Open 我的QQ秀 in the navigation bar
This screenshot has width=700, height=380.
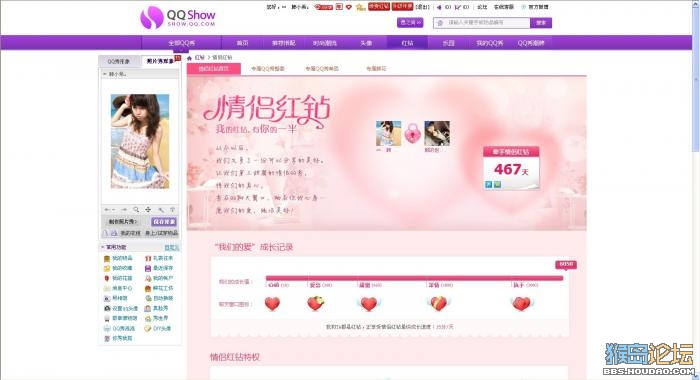coord(490,43)
